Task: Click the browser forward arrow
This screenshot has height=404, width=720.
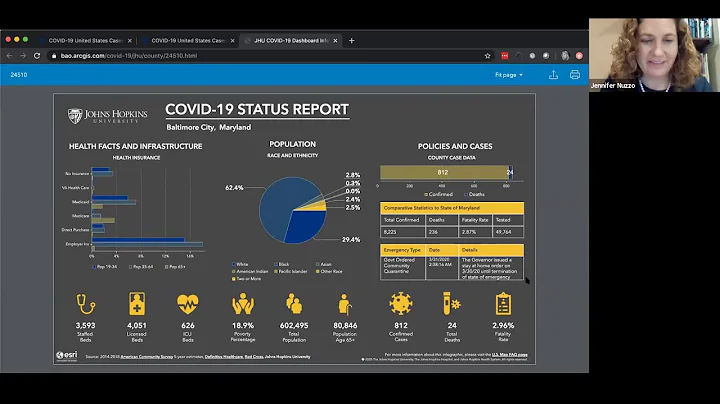Action: [23, 56]
